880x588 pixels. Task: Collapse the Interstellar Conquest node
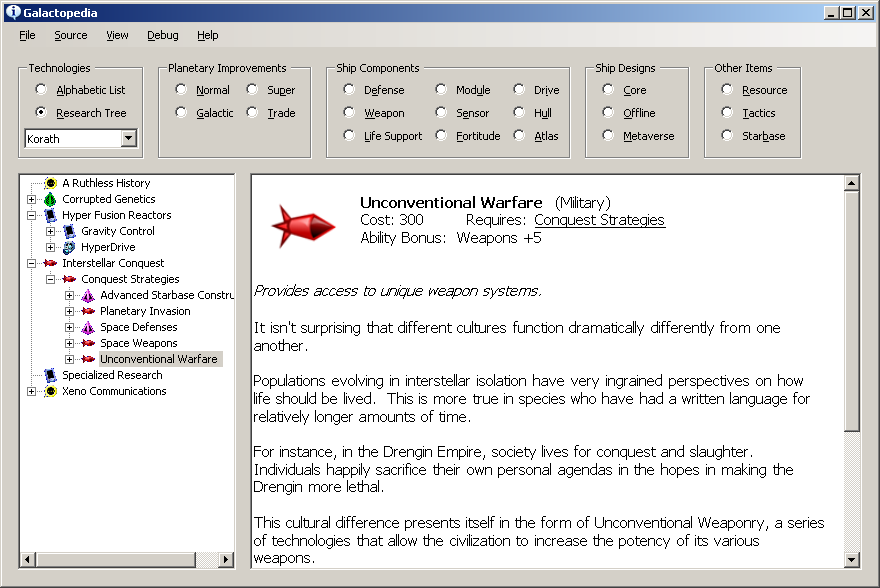31,263
